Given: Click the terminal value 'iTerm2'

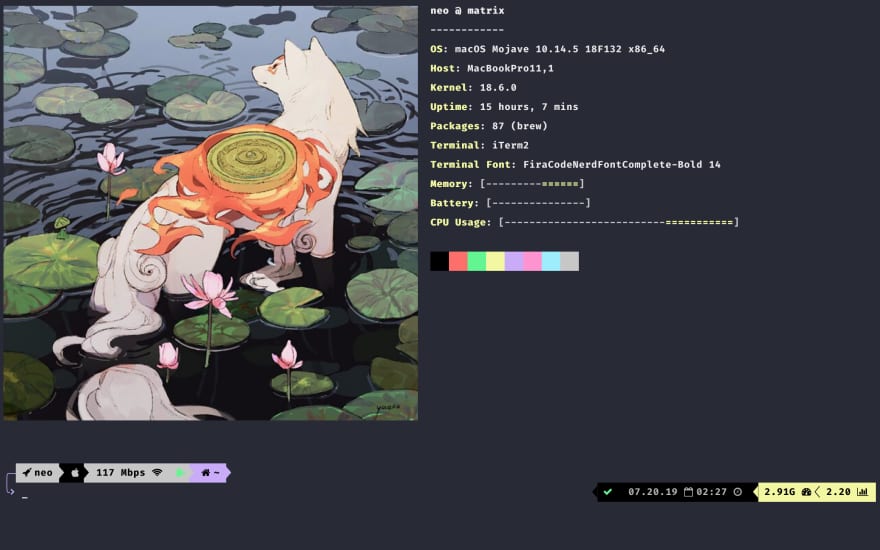Looking at the screenshot, I should (x=510, y=145).
